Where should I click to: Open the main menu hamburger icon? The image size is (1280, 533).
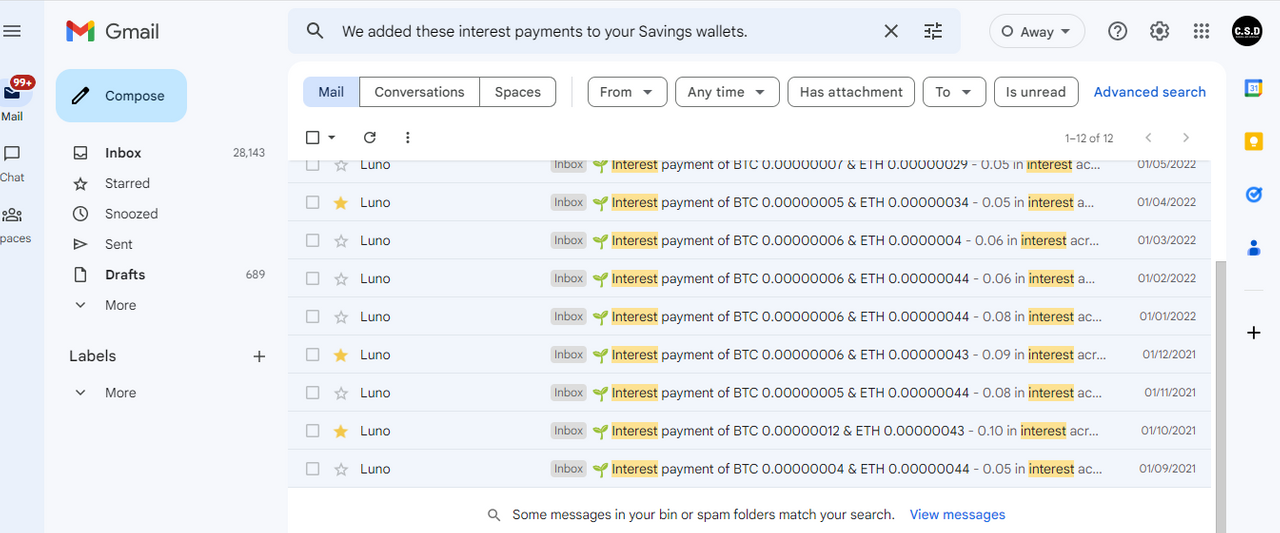pyautogui.click(x=12, y=31)
